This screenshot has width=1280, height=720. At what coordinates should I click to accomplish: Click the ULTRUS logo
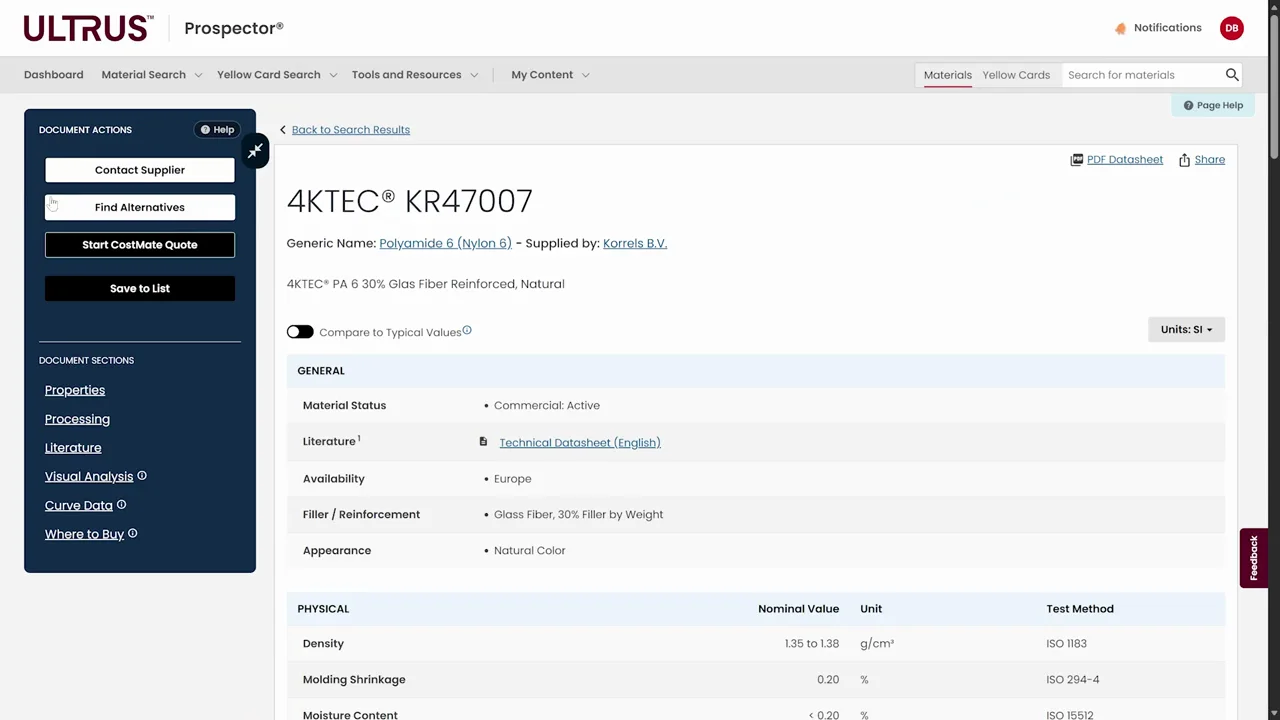pyautogui.click(x=88, y=28)
